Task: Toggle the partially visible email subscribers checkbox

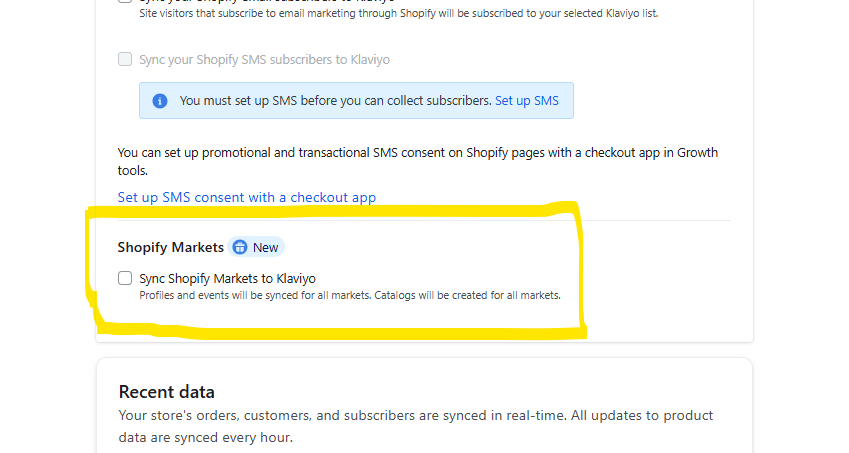Action: coord(125,2)
